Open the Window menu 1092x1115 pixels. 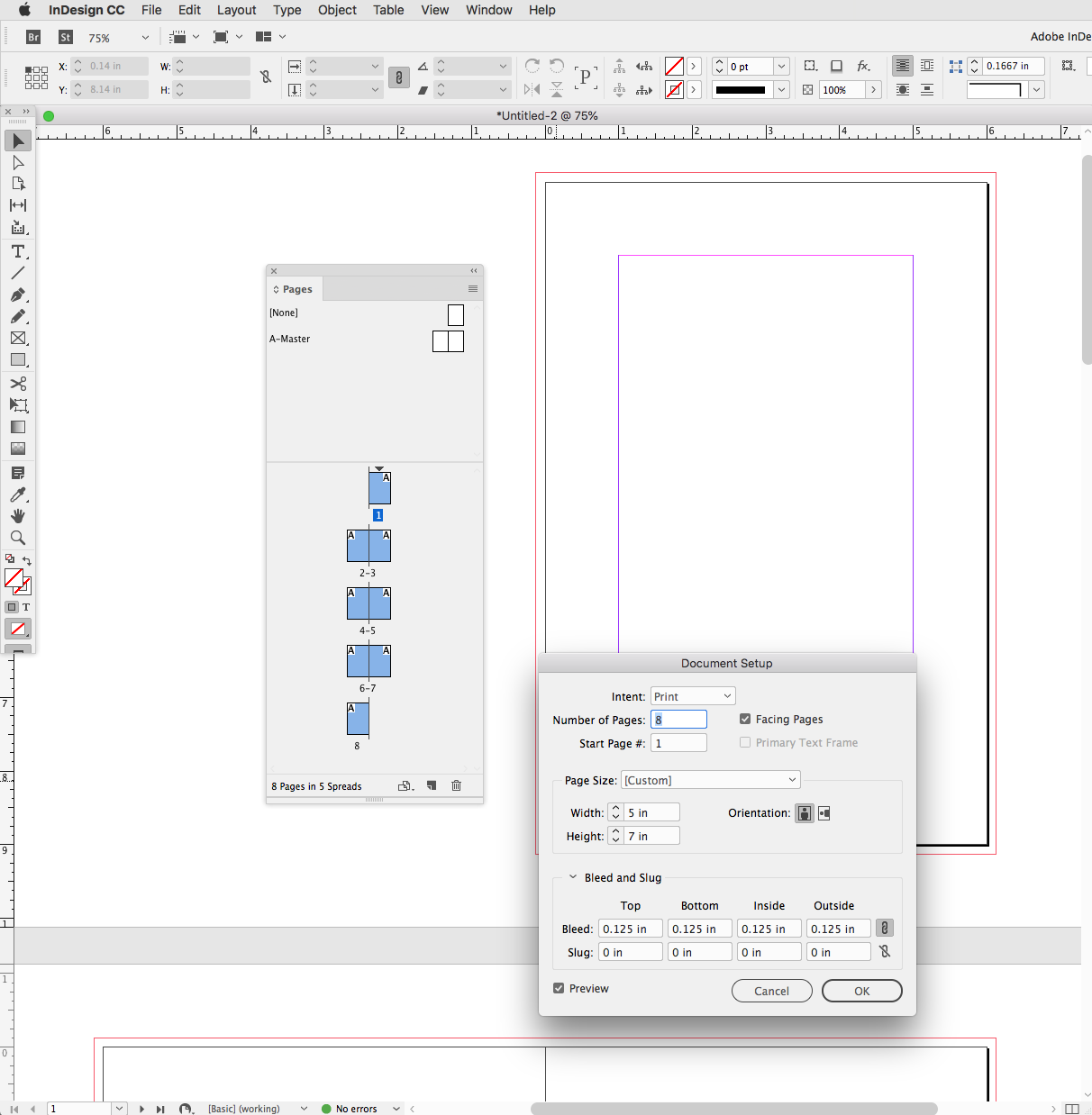[488, 10]
